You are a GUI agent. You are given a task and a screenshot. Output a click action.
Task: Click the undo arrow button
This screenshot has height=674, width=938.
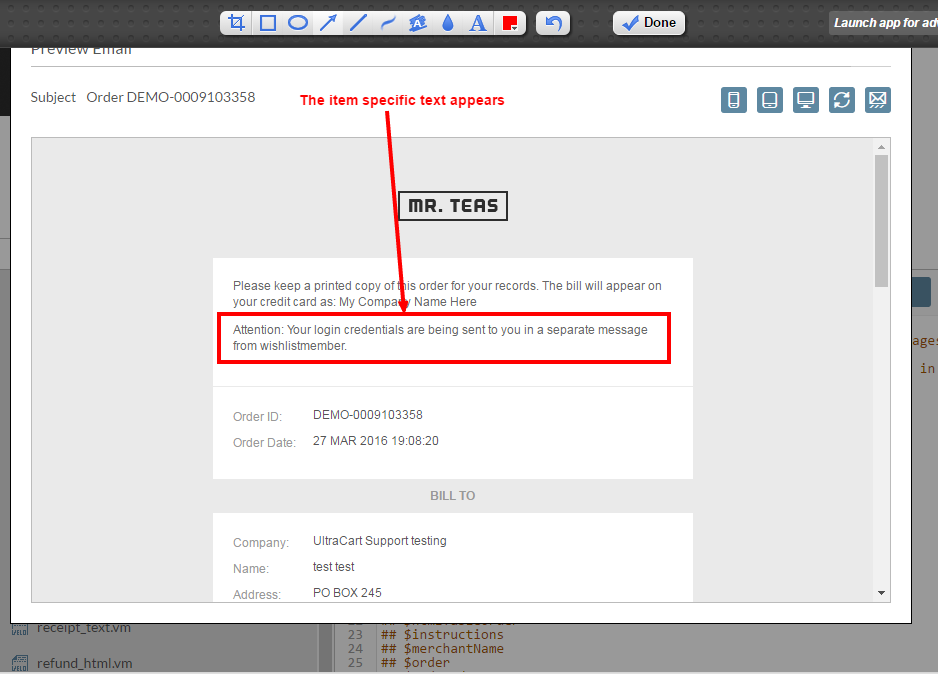pos(553,23)
